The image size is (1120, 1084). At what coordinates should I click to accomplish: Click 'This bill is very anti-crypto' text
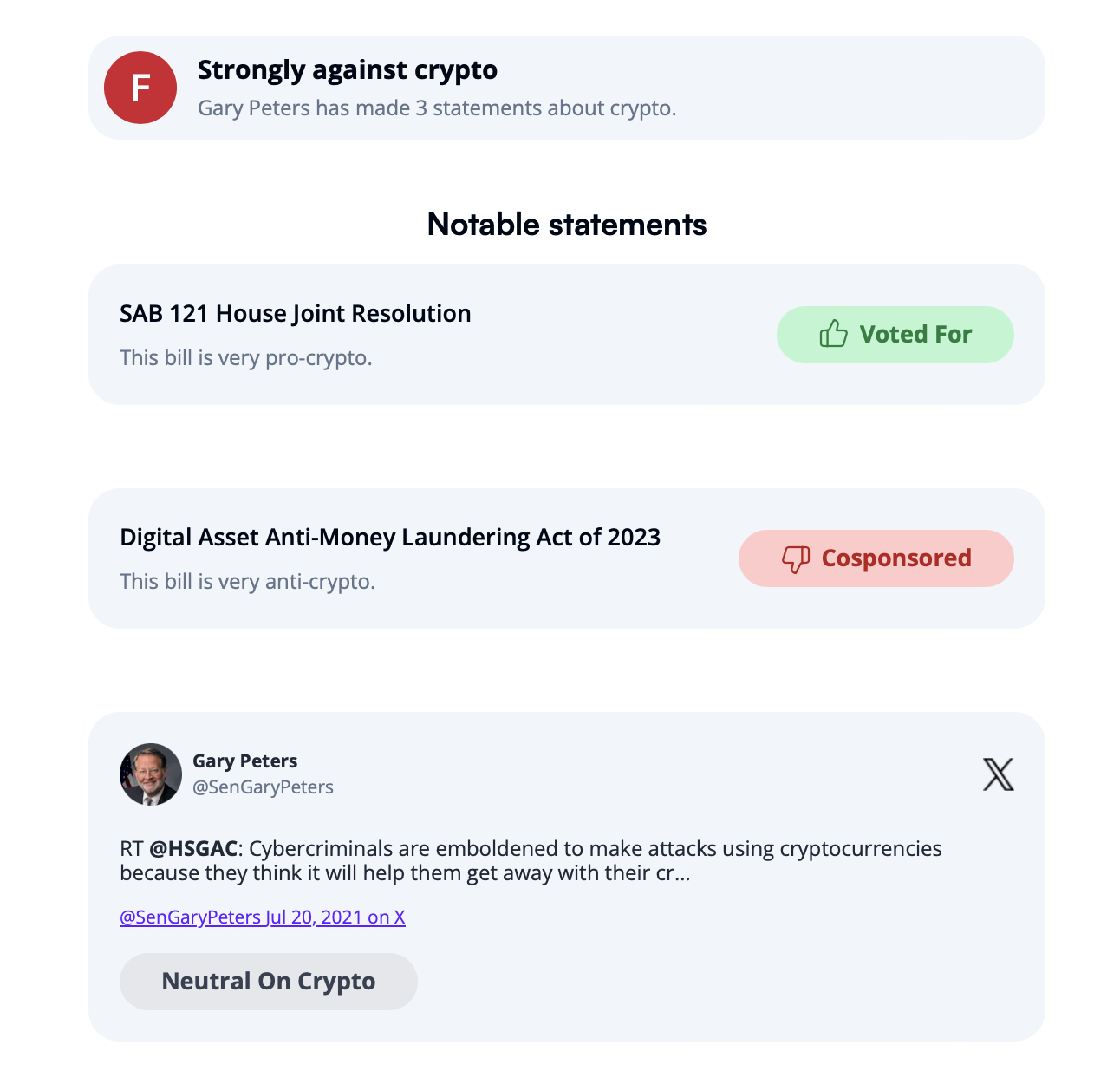[248, 581]
